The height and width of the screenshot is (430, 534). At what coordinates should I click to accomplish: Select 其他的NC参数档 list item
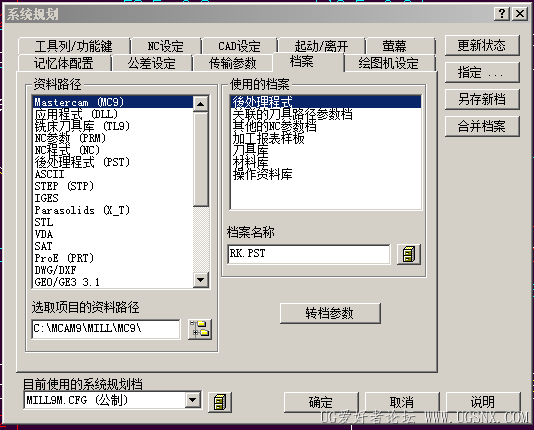tap(326, 126)
